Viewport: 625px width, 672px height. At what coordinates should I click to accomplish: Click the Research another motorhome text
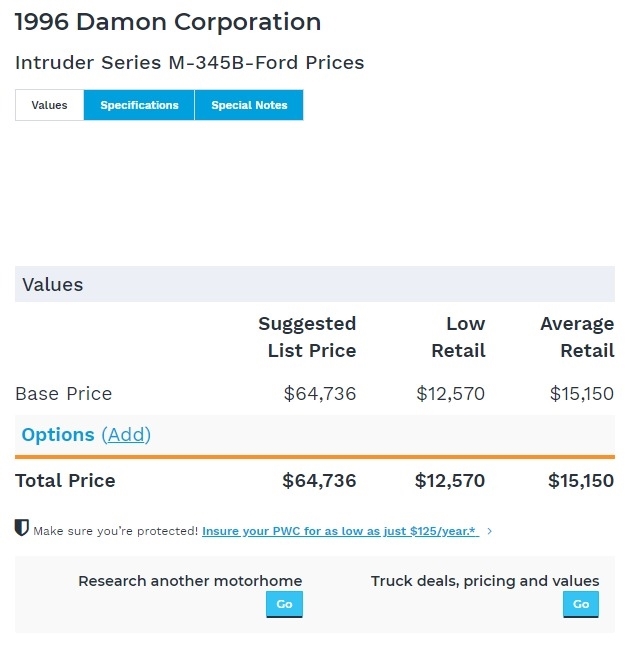click(190, 581)
